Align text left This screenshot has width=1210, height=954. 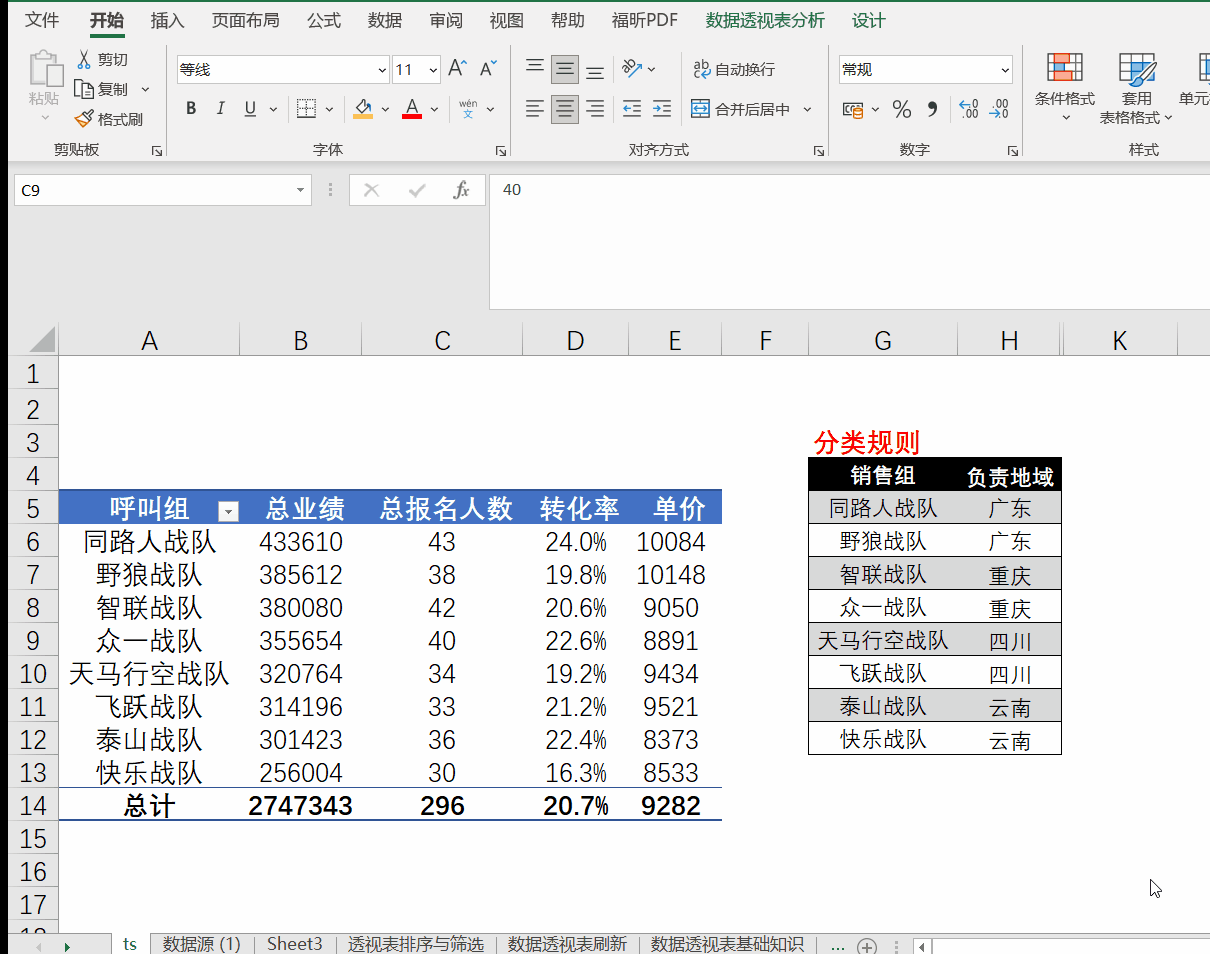(x=535, y=109)
